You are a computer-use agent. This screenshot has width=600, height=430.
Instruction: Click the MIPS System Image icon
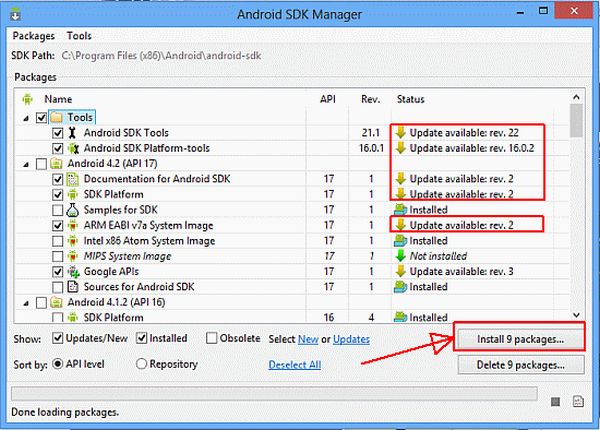click(73, 256)
